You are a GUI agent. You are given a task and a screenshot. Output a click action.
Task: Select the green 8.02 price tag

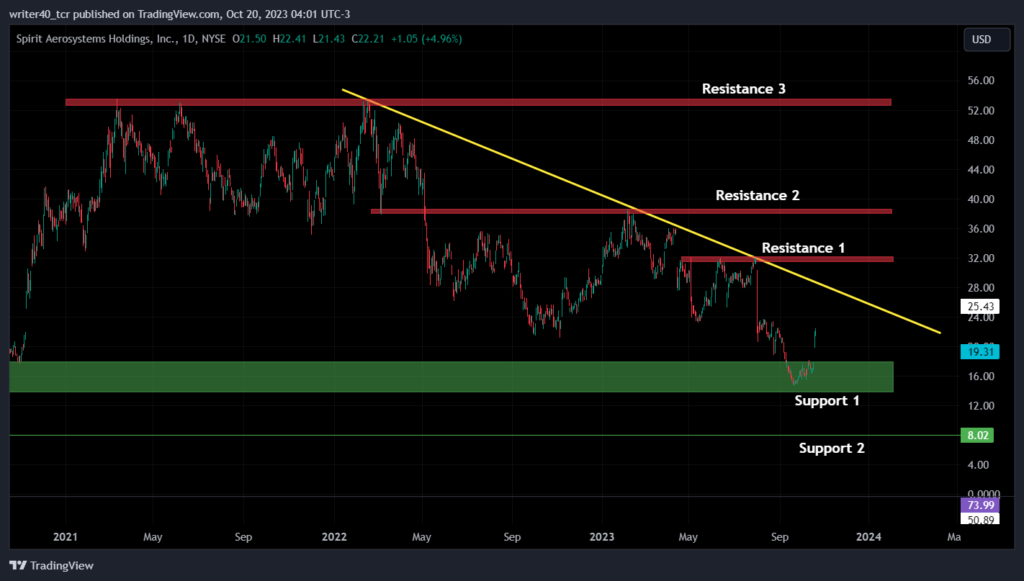tap(977, 435)
